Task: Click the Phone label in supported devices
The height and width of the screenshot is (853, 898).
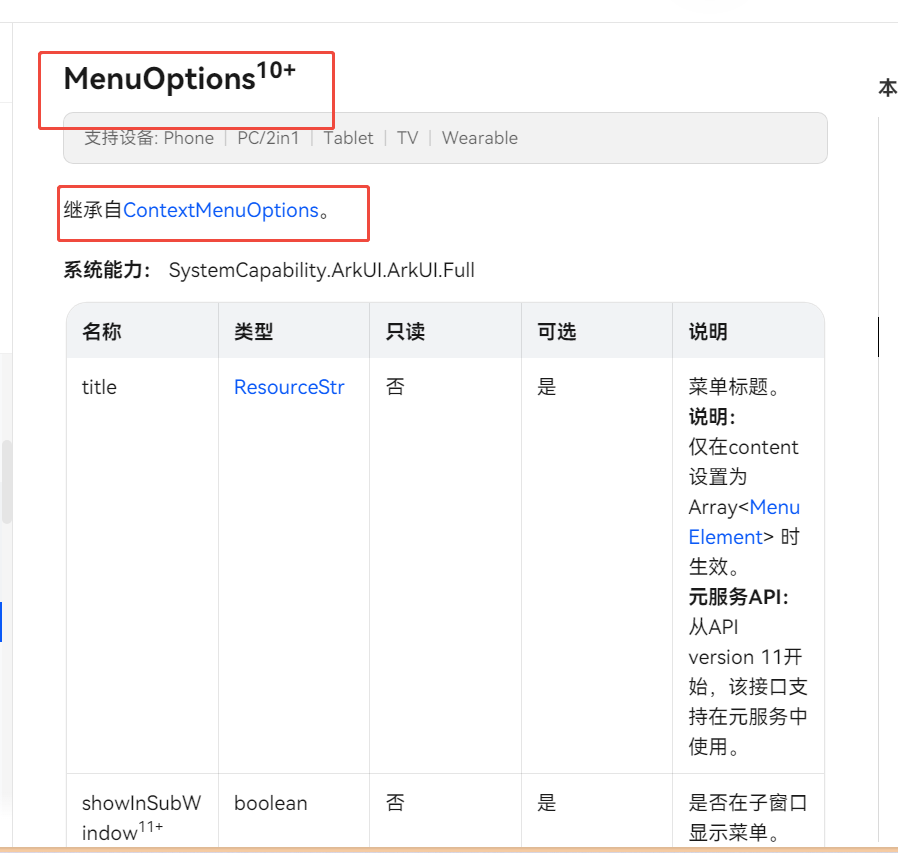Action: tap(188, 138)
